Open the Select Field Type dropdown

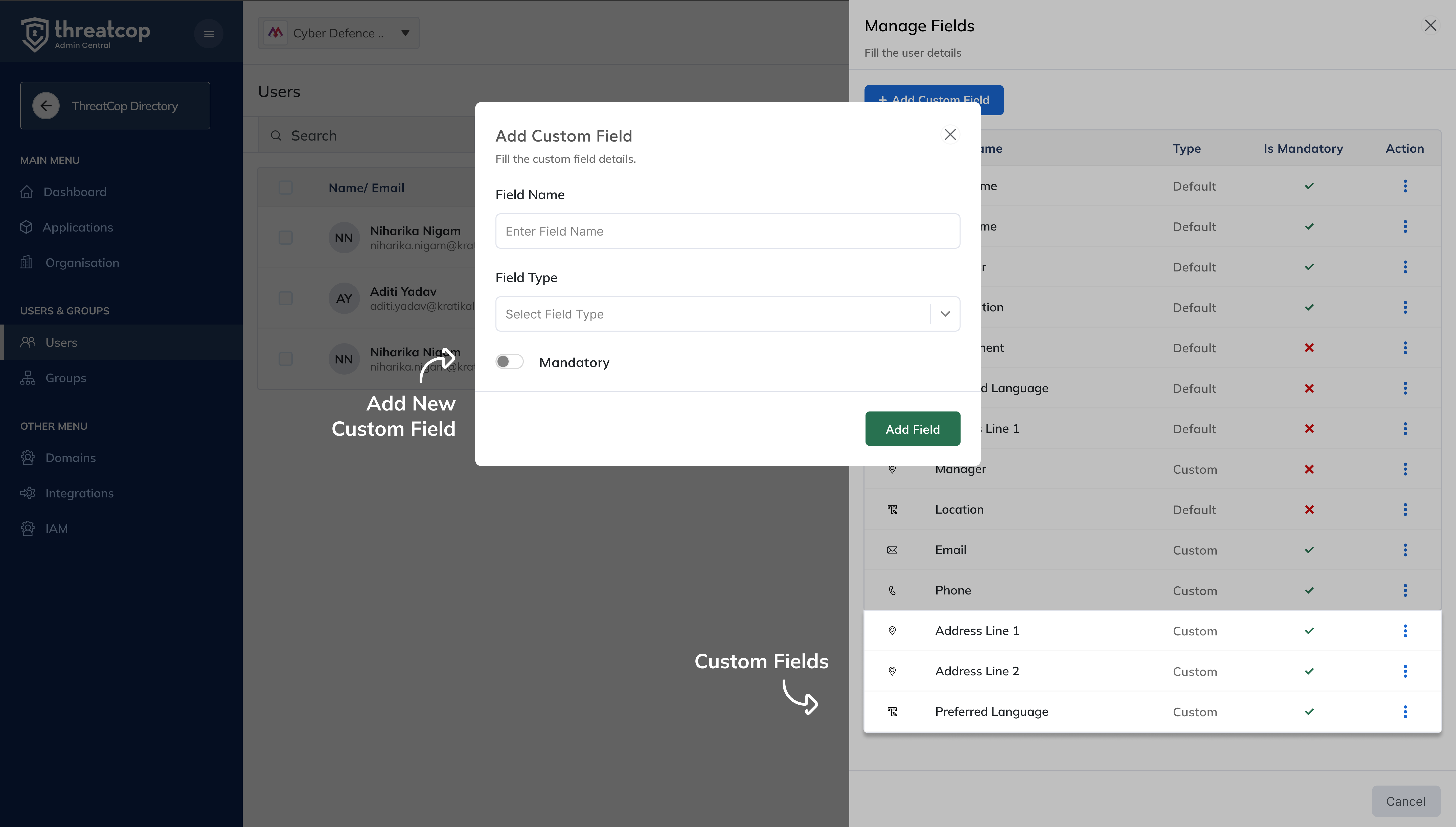click(x=727, y=314)
